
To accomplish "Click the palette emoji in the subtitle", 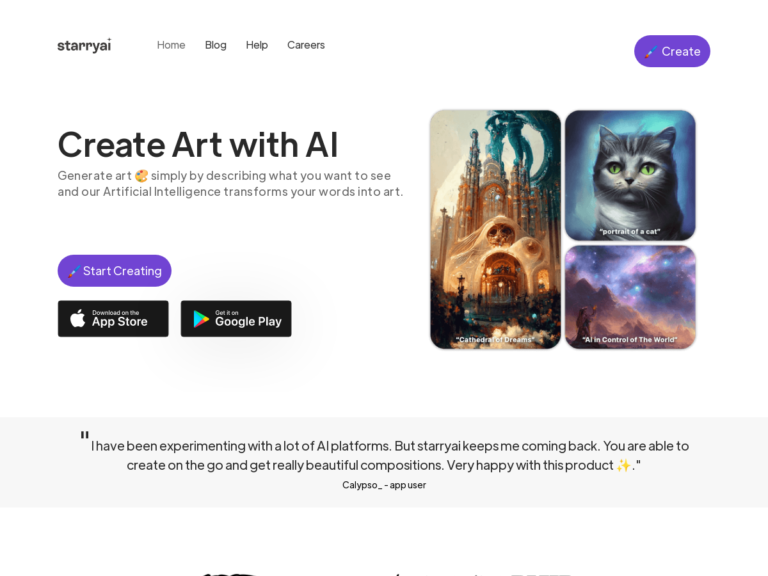I will (142, 176).
